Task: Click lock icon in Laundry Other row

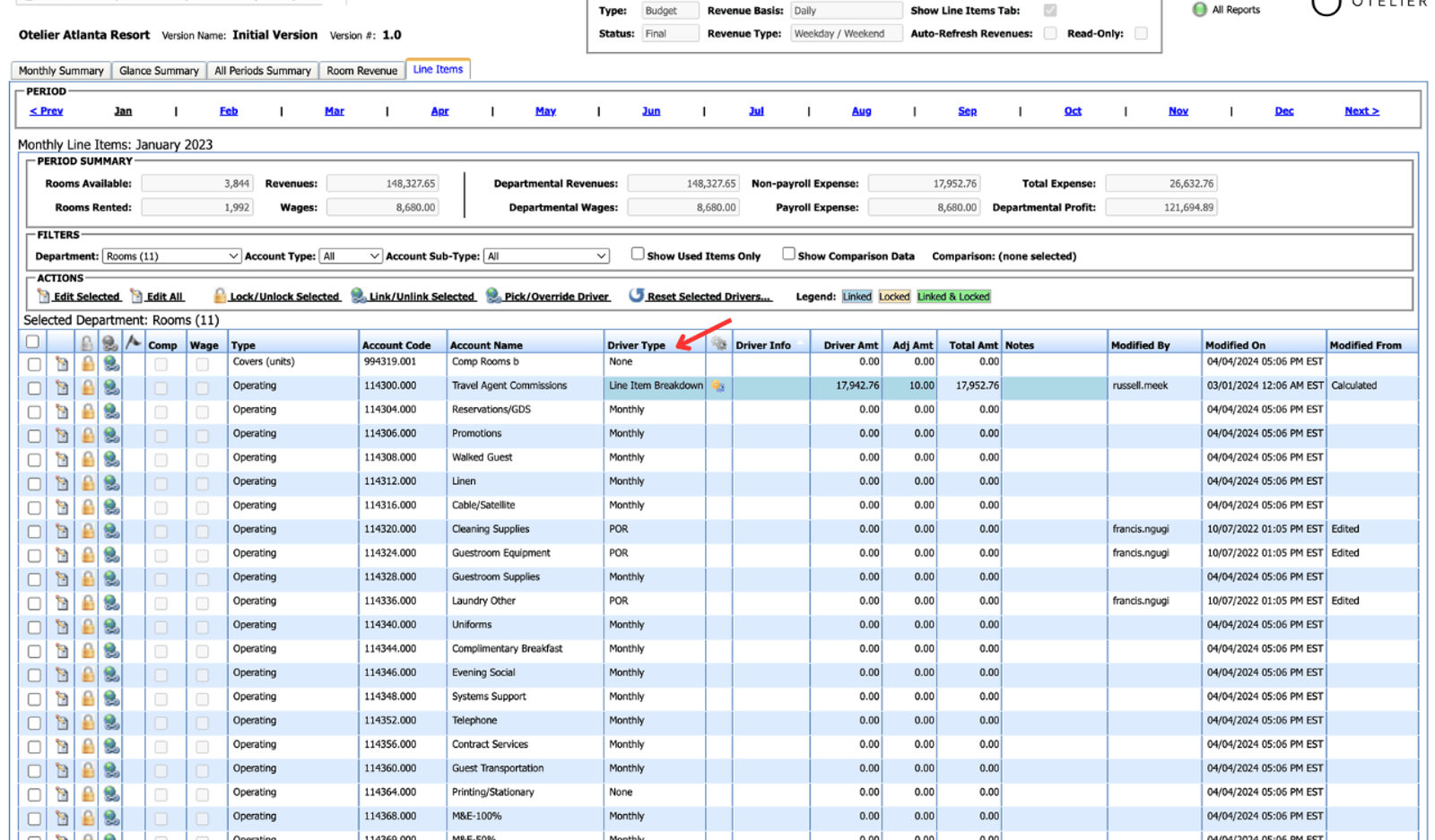Action: coord(87,602)
